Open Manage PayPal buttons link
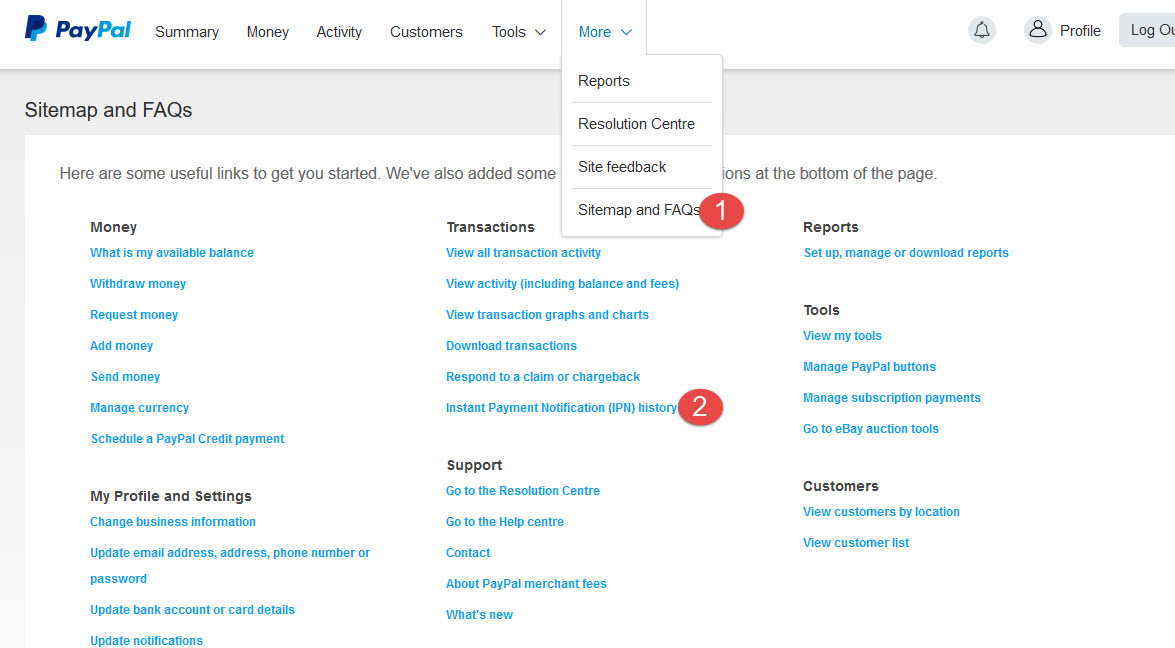 point(869,367)
